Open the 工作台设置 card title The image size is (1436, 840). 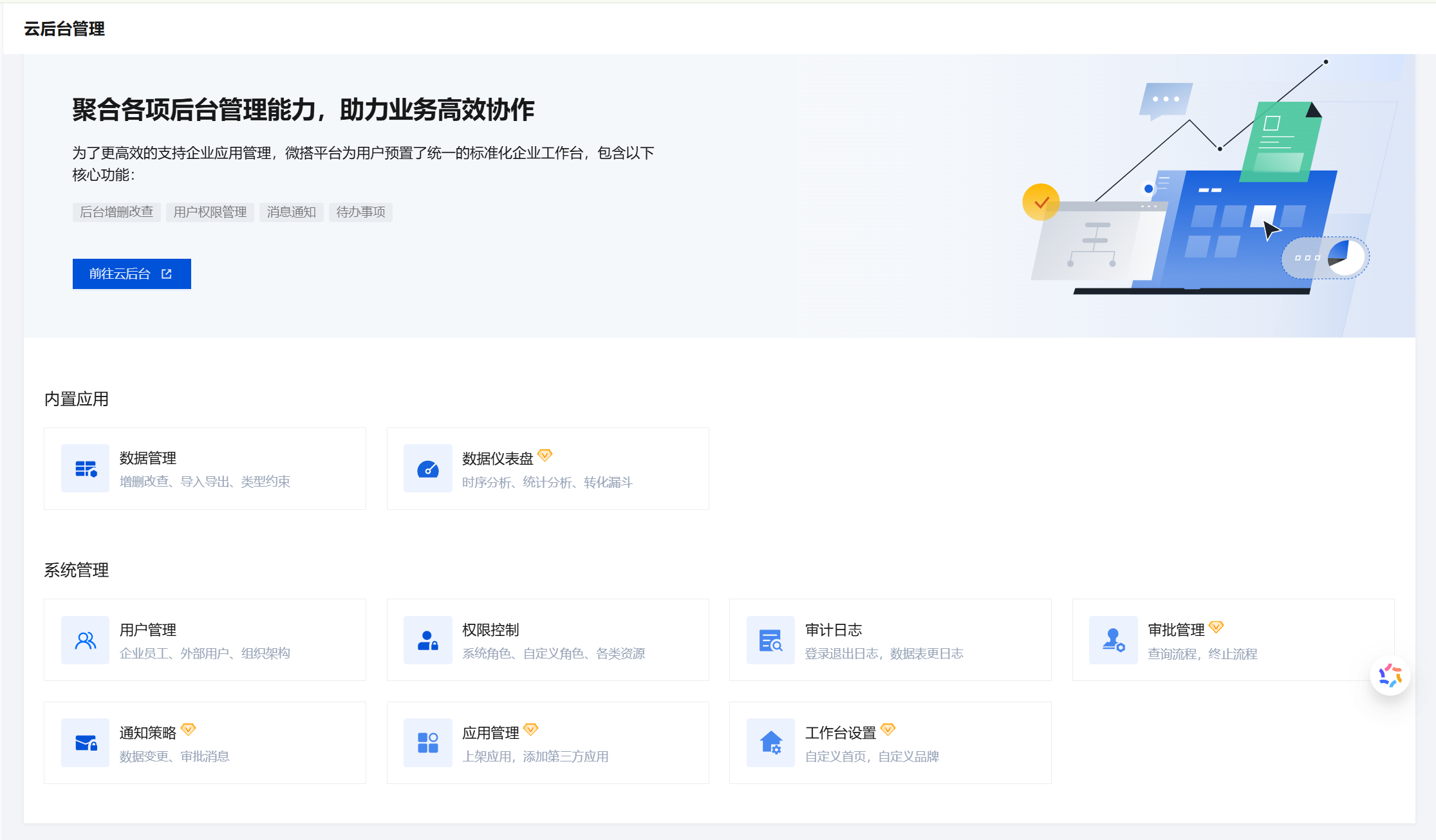point(841,733)
